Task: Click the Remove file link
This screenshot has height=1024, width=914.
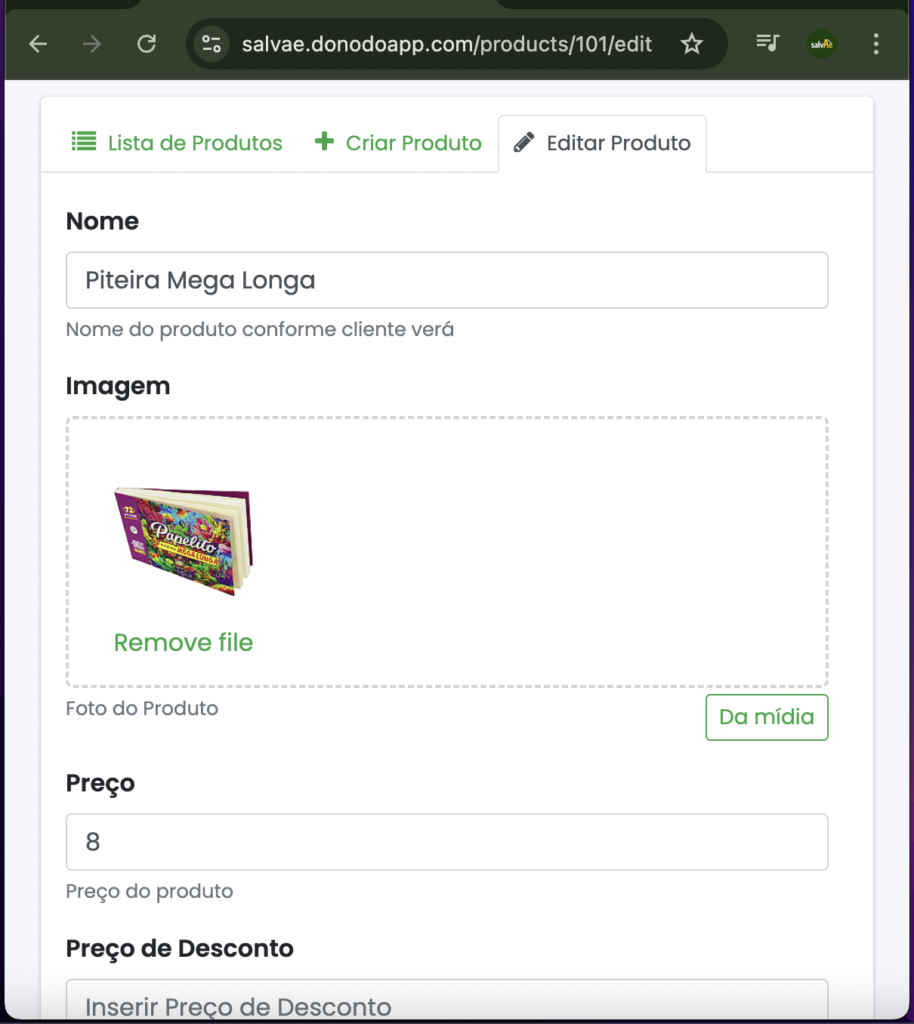Action: 183,643
